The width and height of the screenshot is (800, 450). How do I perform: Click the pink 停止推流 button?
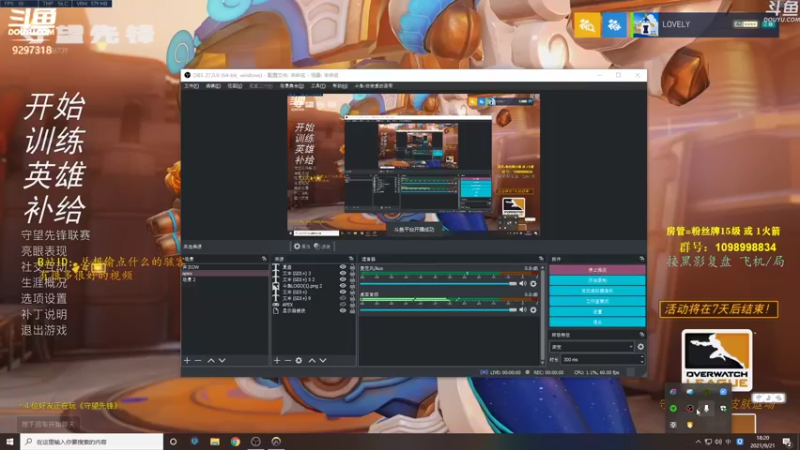597,270
